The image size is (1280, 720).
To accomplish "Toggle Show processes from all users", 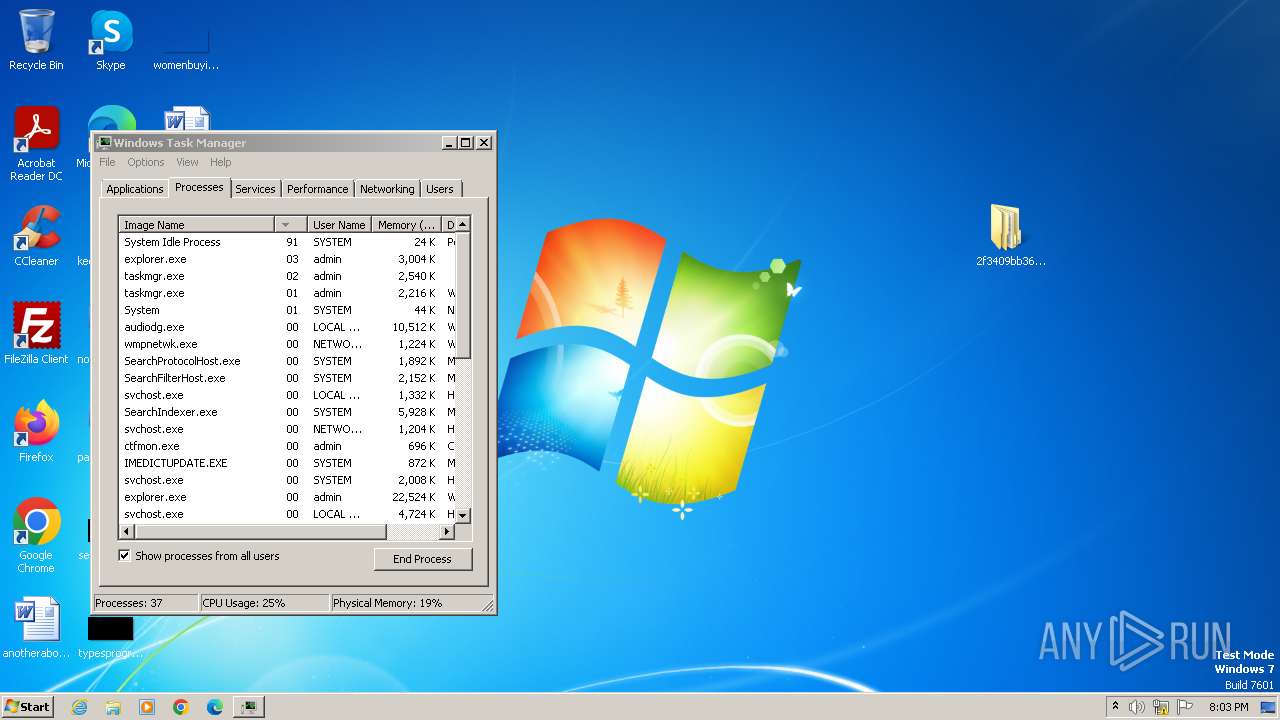I will click(125, 556).
